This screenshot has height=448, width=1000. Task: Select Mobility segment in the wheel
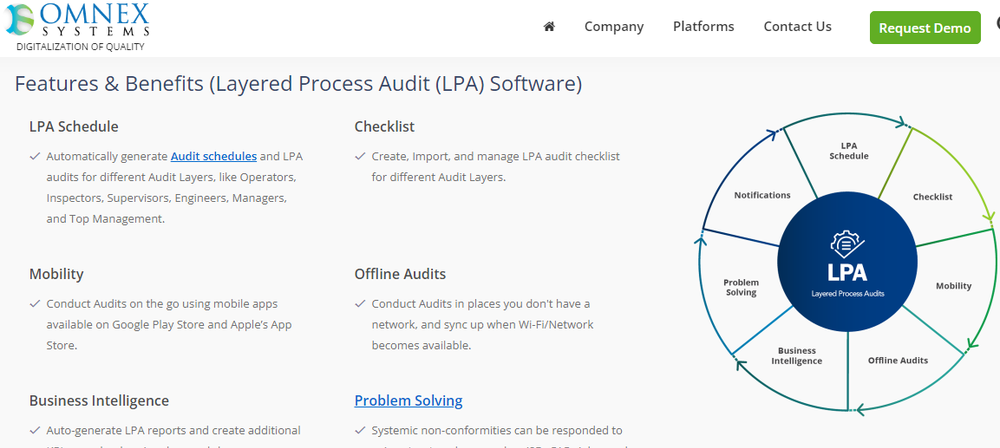click(953, 286)
